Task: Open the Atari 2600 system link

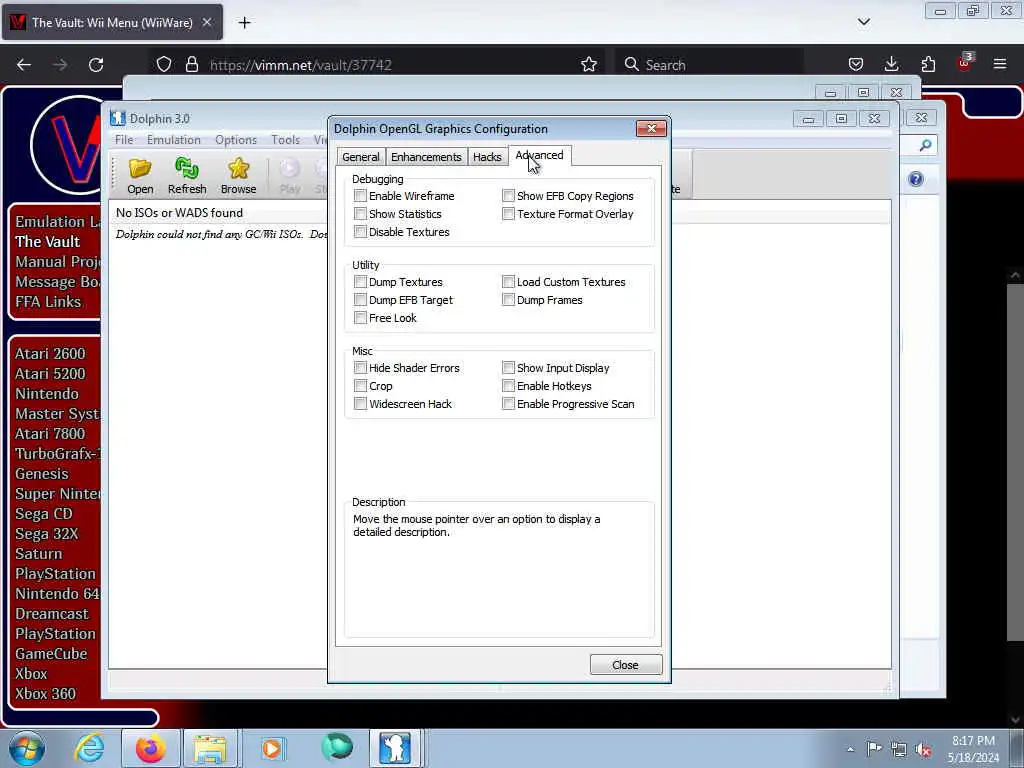Action: coord(50,353)
